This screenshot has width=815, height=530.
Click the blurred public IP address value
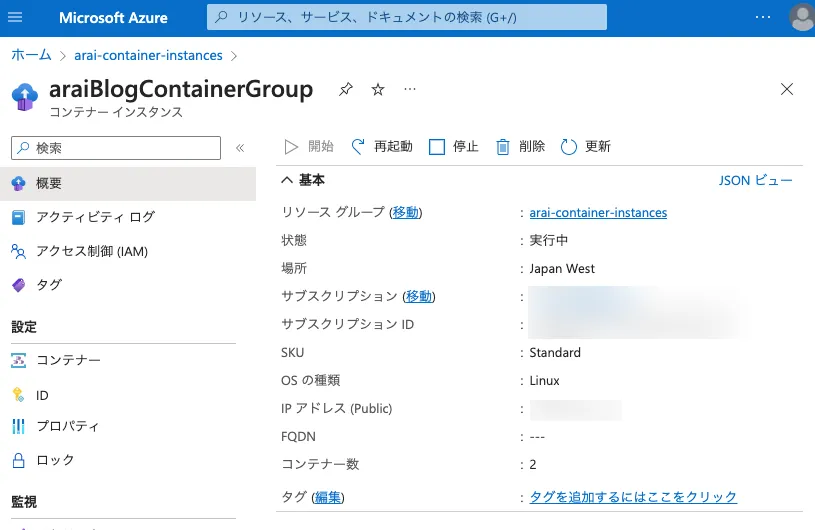click(575, 409)
